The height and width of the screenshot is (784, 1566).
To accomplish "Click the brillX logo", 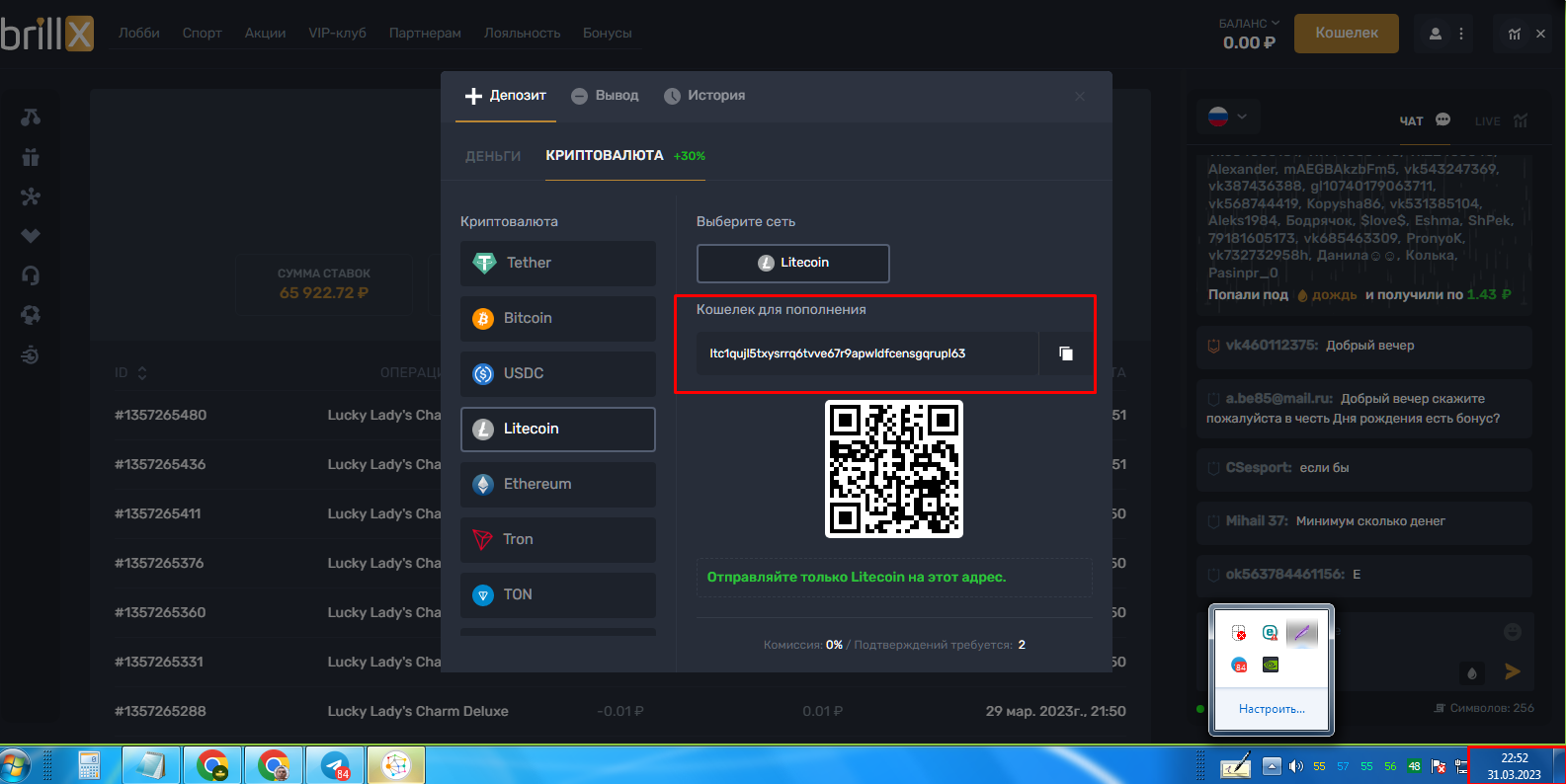I will 47,33.
